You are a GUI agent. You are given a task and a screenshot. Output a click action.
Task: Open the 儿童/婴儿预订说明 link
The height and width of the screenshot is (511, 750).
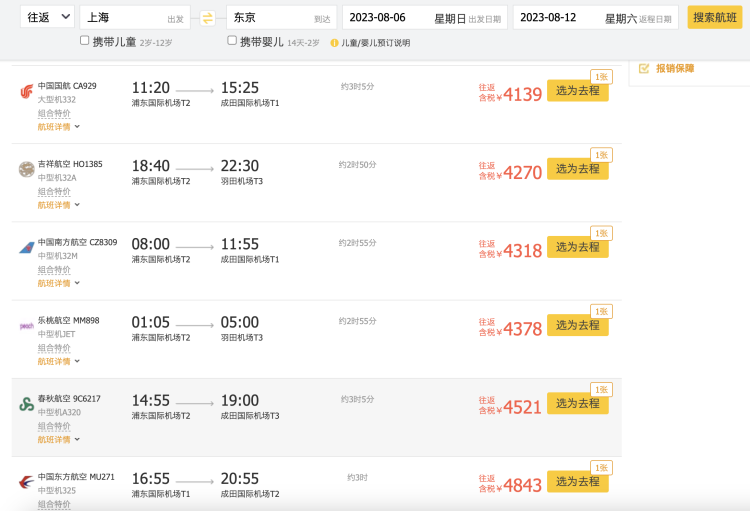click(x=375, y=43)
